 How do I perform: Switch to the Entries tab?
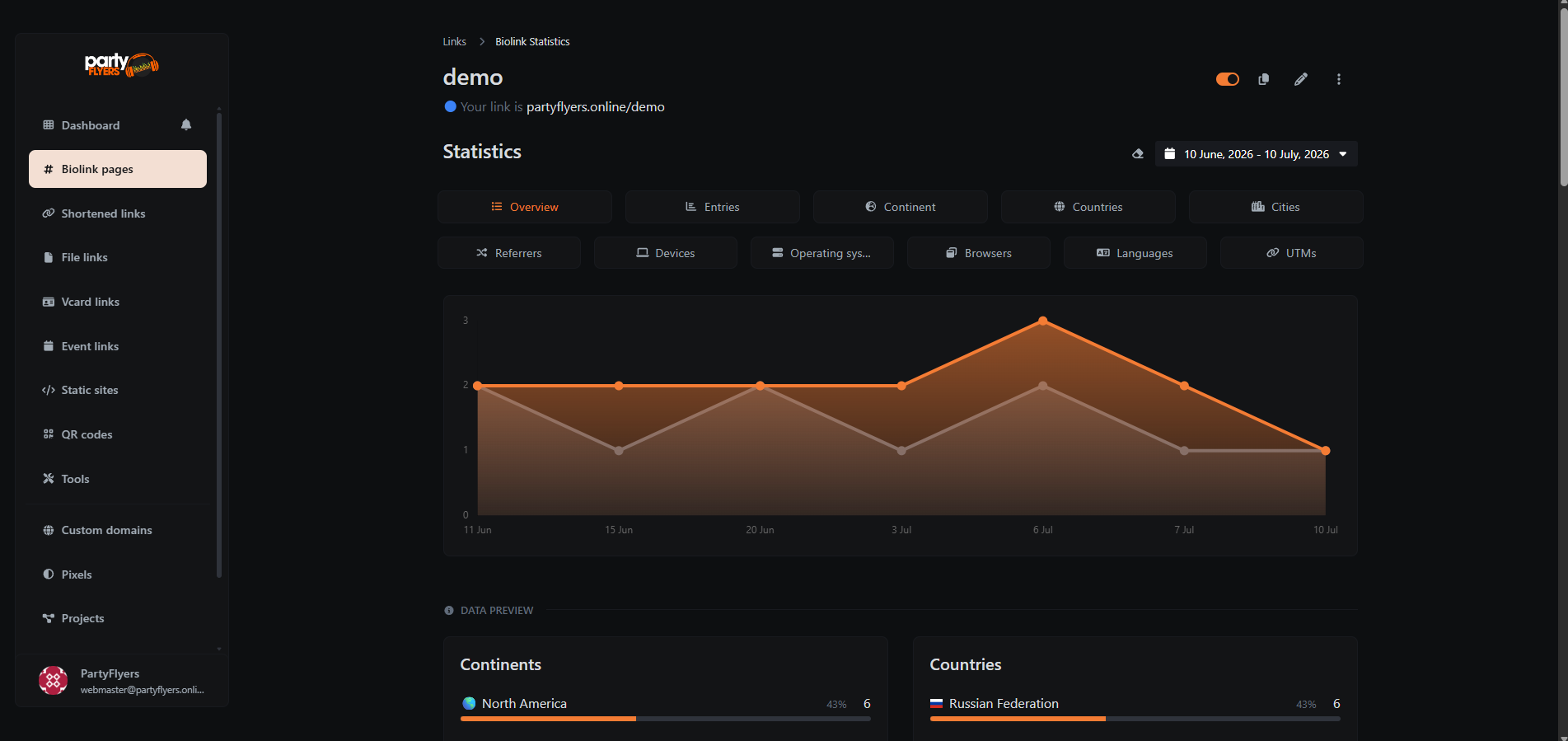(x=713, y=207)
